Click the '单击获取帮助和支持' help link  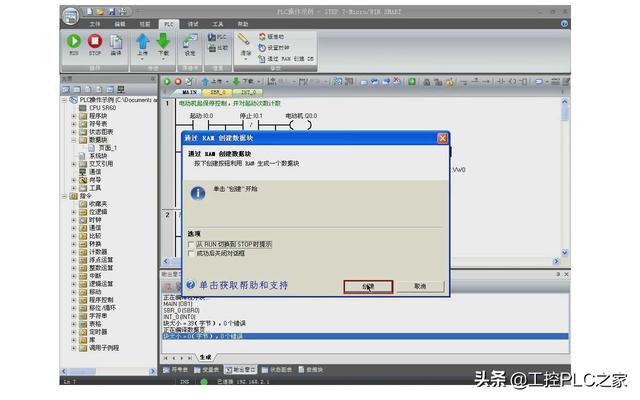243,285
